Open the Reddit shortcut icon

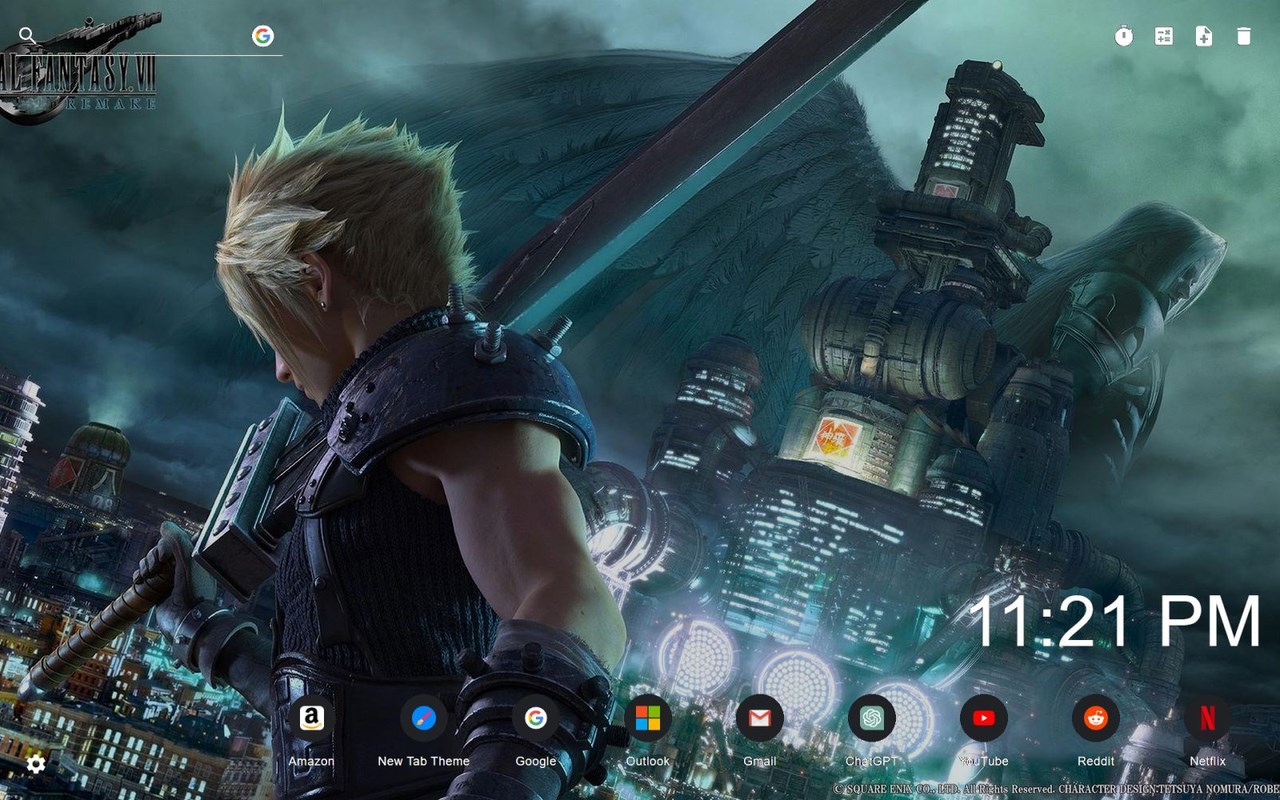tap(1096, 718)
